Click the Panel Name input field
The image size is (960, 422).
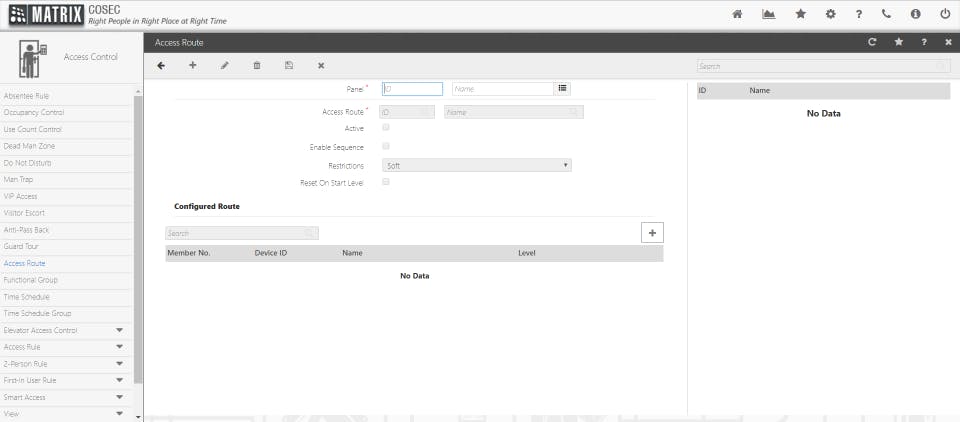(503, 89)
